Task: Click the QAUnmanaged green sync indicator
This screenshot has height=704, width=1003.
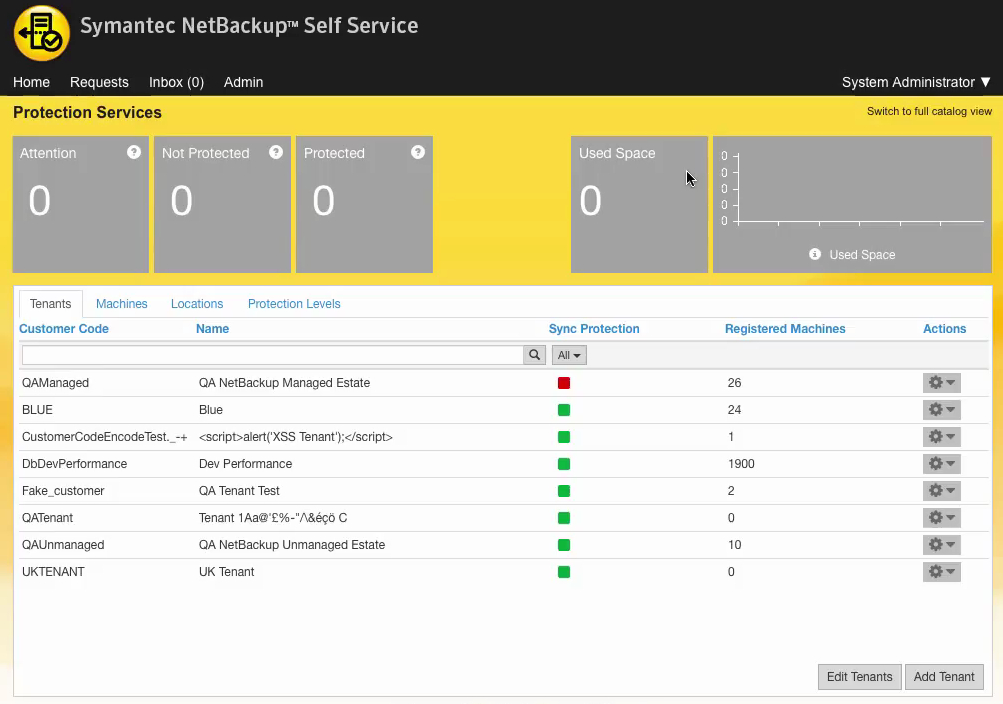Action: pyautogui.click(x=564, y=545)
